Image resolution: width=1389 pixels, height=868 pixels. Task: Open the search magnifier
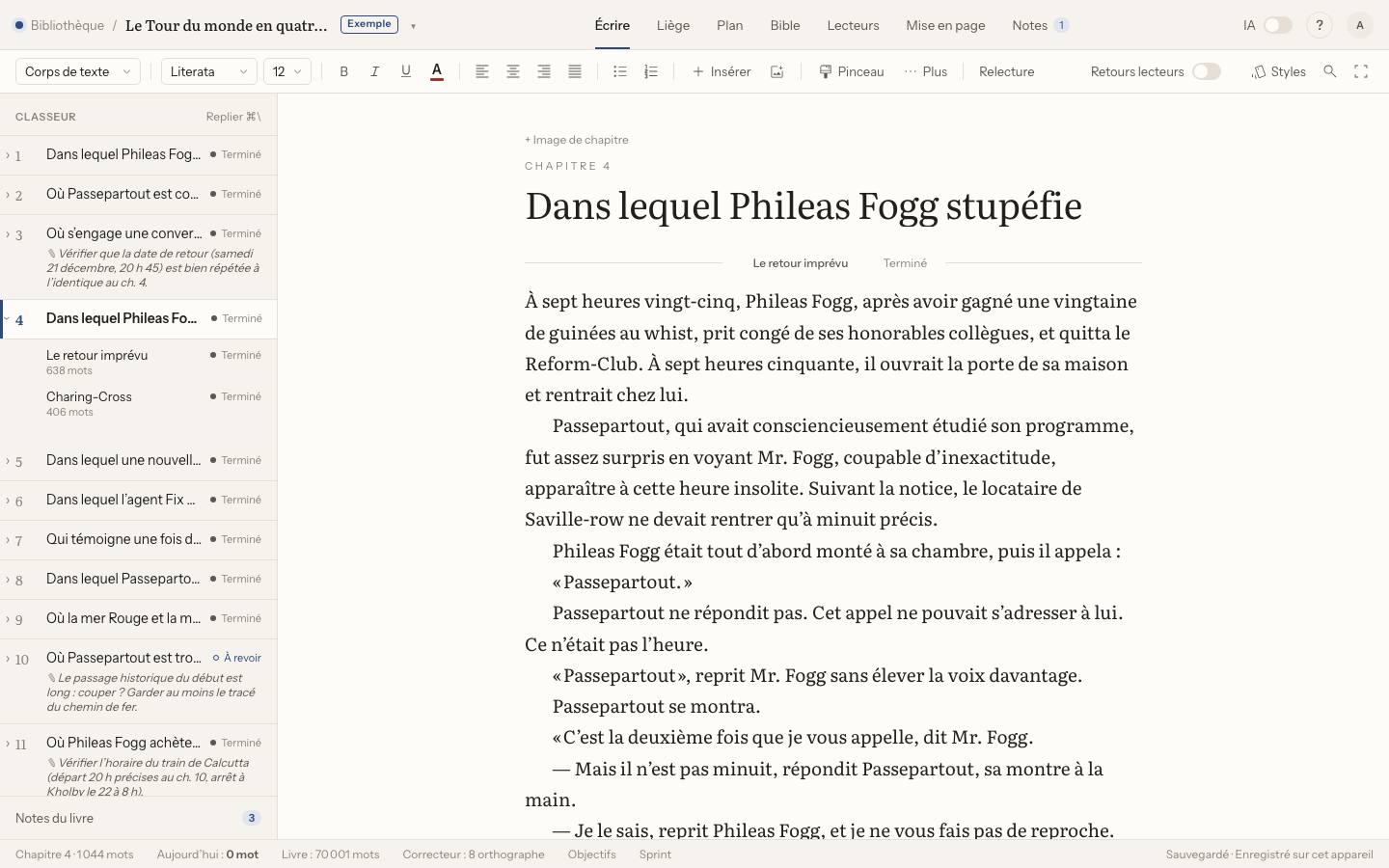(x=1330, y=71)
